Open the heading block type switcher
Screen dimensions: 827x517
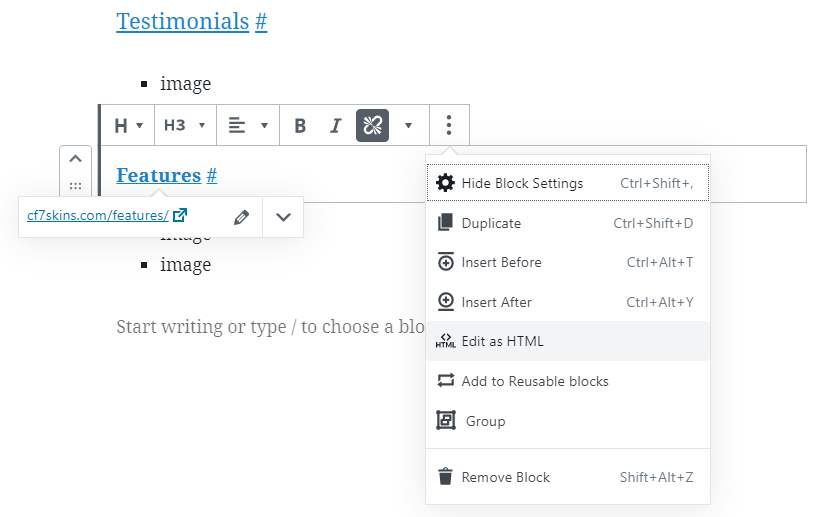tap(129, 126)
